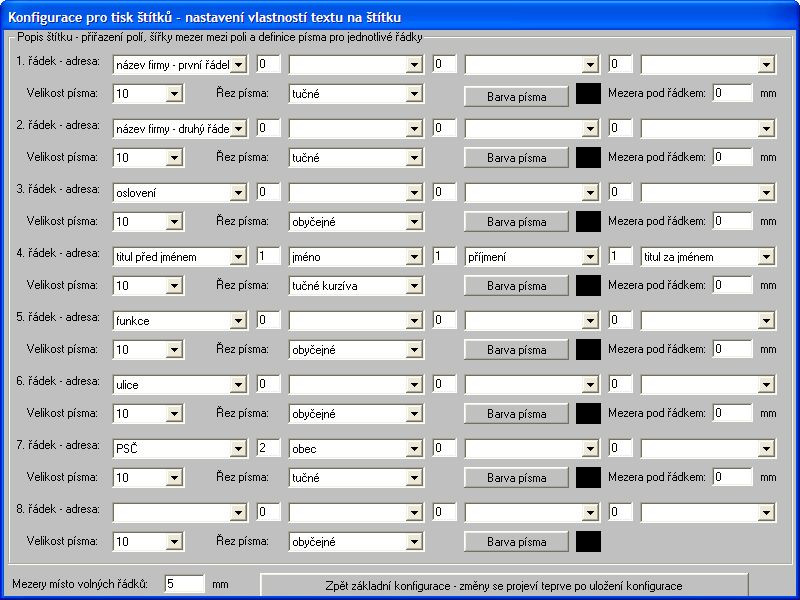This screenshot has height=600, width=800.
Task: Open 'obec' dropdown in row 7
Action: point(356,449)
